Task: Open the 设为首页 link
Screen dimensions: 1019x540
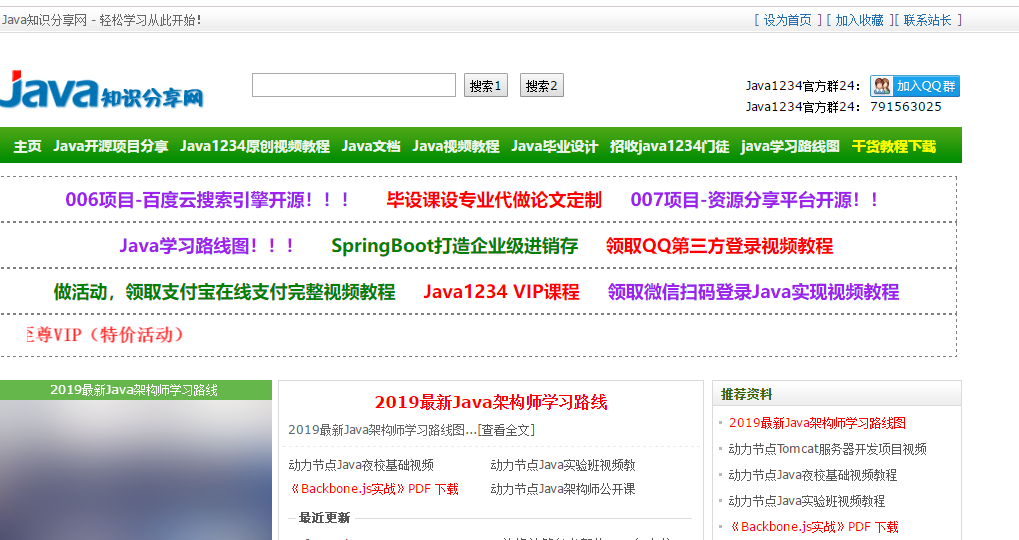Action: click(787, 20)
